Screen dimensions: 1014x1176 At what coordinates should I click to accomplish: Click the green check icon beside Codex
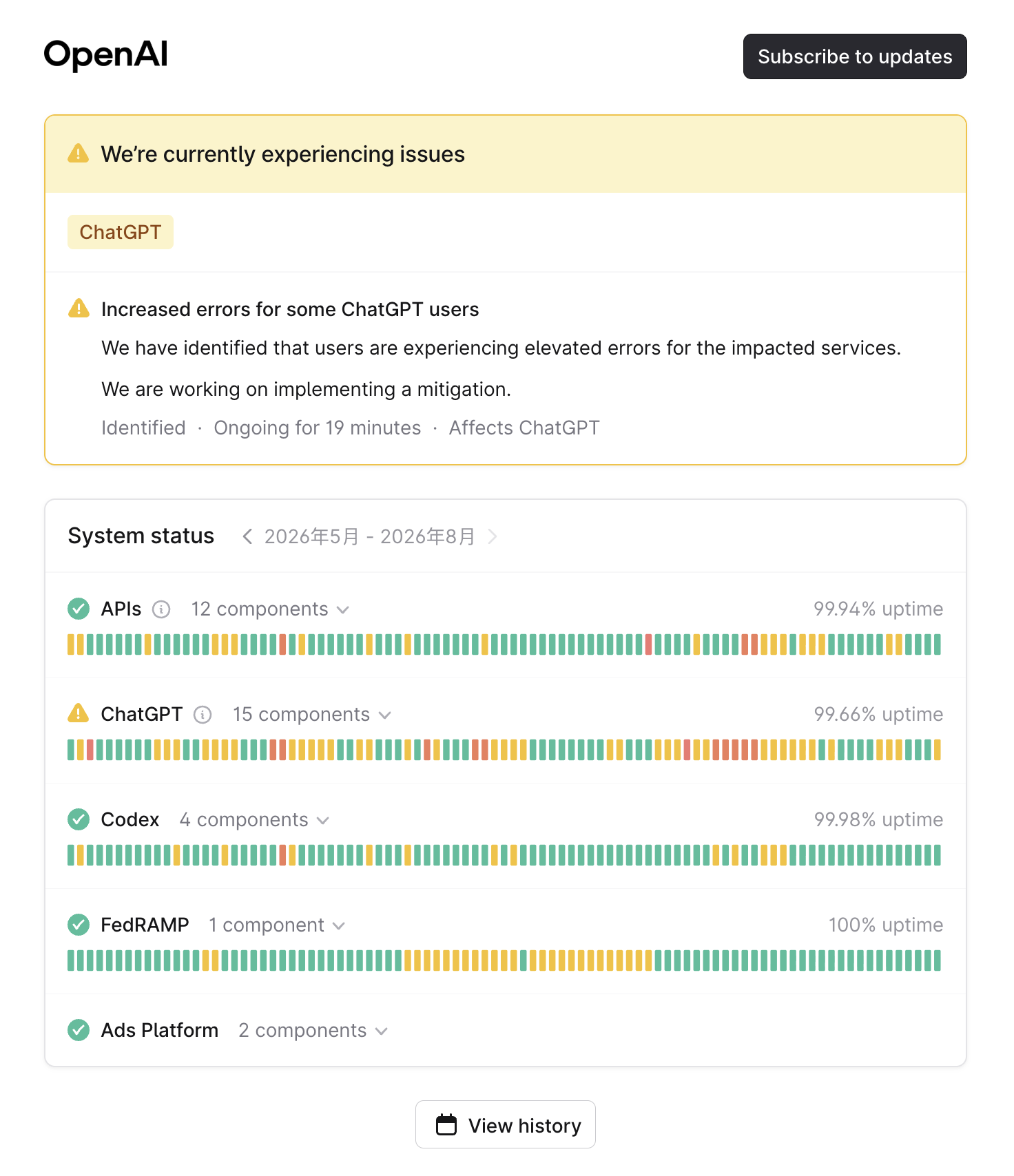point(79,819)
